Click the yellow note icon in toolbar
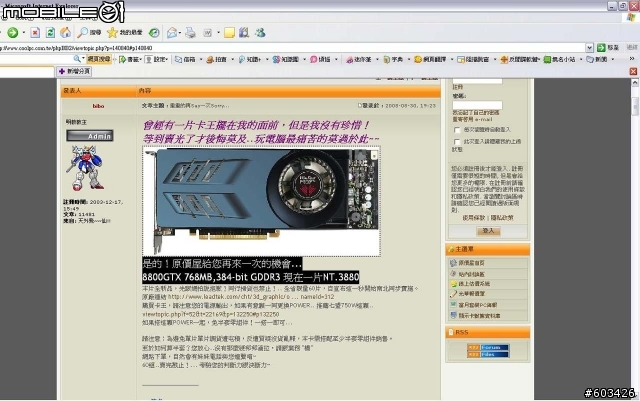This screenshot has height=401, width=640. (x=229, y=33)
